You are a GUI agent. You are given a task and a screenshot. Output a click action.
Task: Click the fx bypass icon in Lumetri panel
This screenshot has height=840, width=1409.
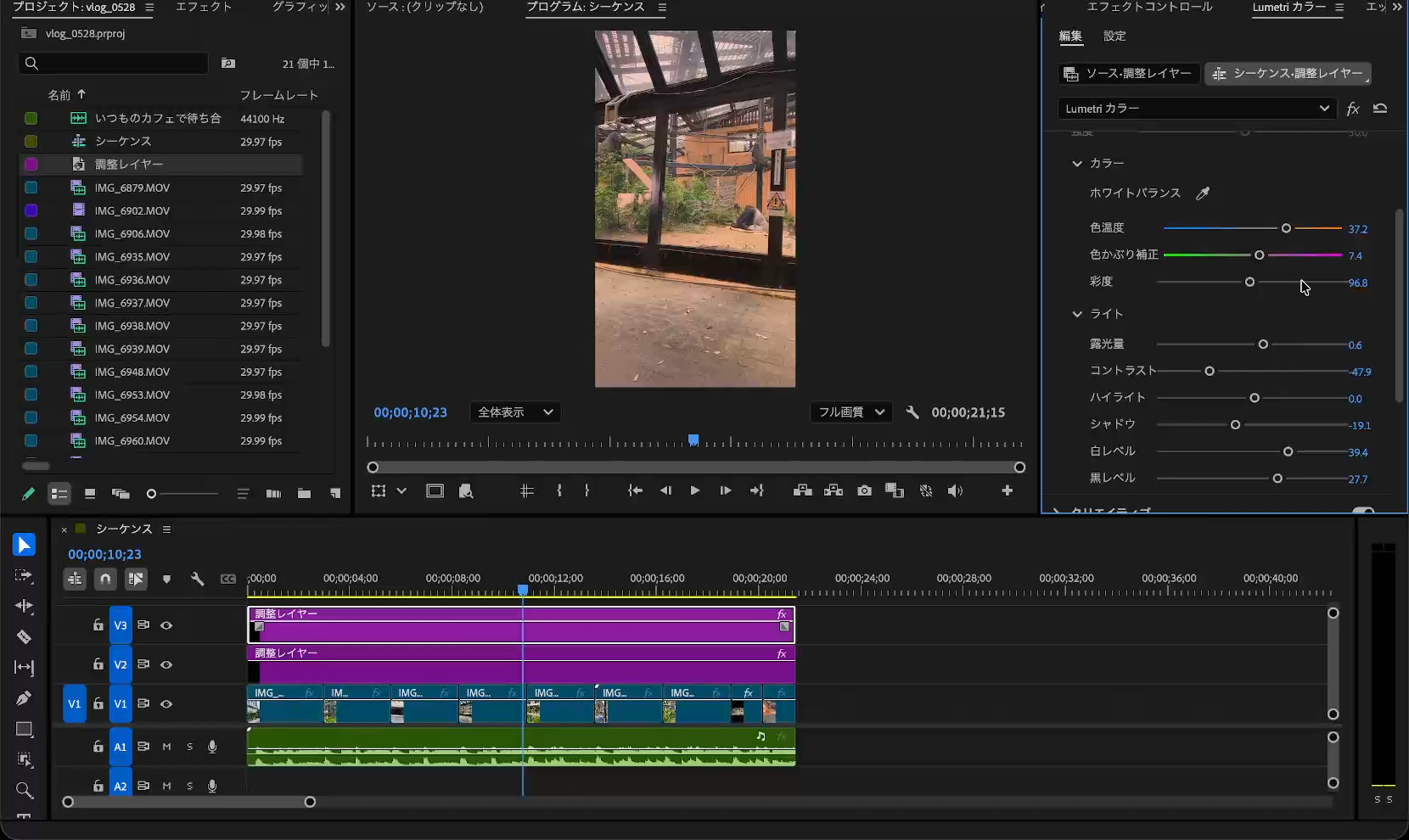(1353, 109)
